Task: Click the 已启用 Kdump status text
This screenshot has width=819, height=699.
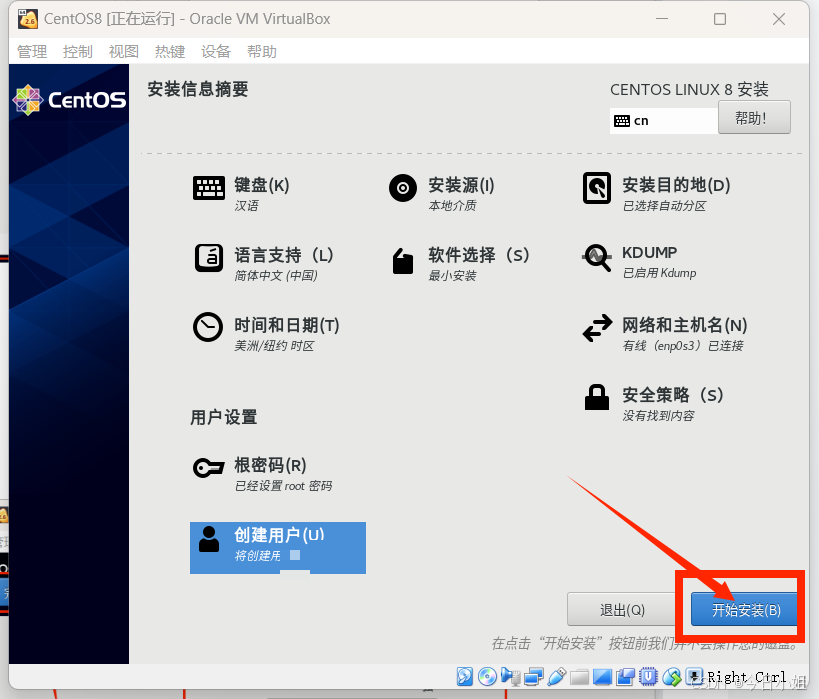Action: [x=659, y=273]
